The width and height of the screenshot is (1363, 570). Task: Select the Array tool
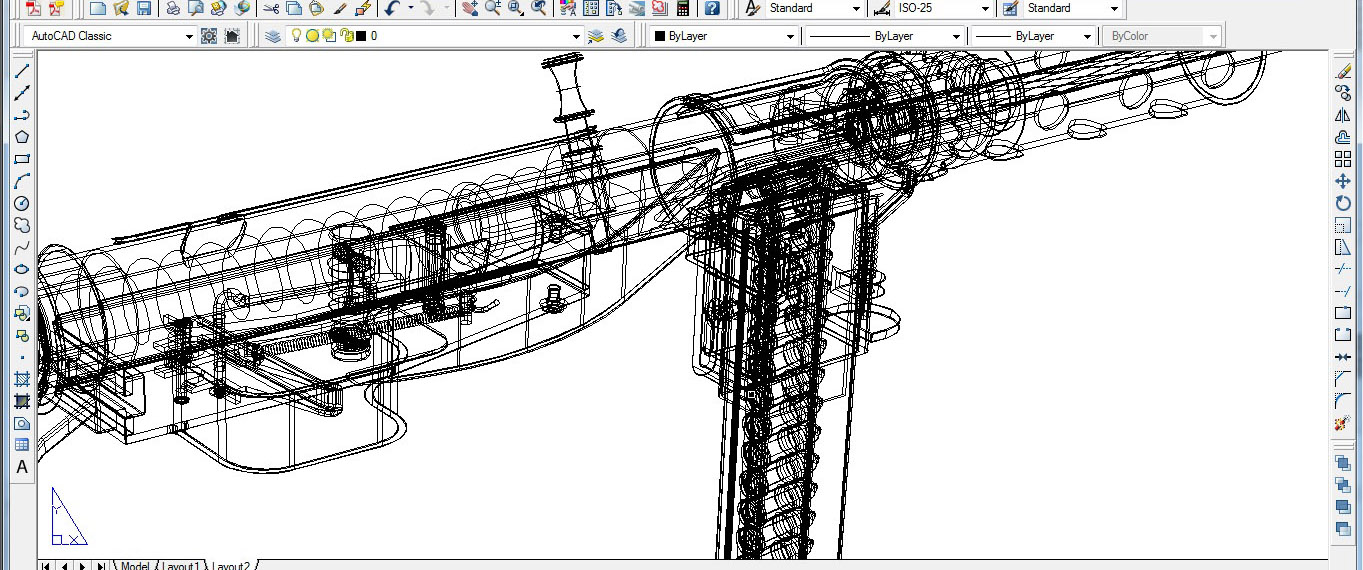pyautogui.click(x=1343, y=159)
